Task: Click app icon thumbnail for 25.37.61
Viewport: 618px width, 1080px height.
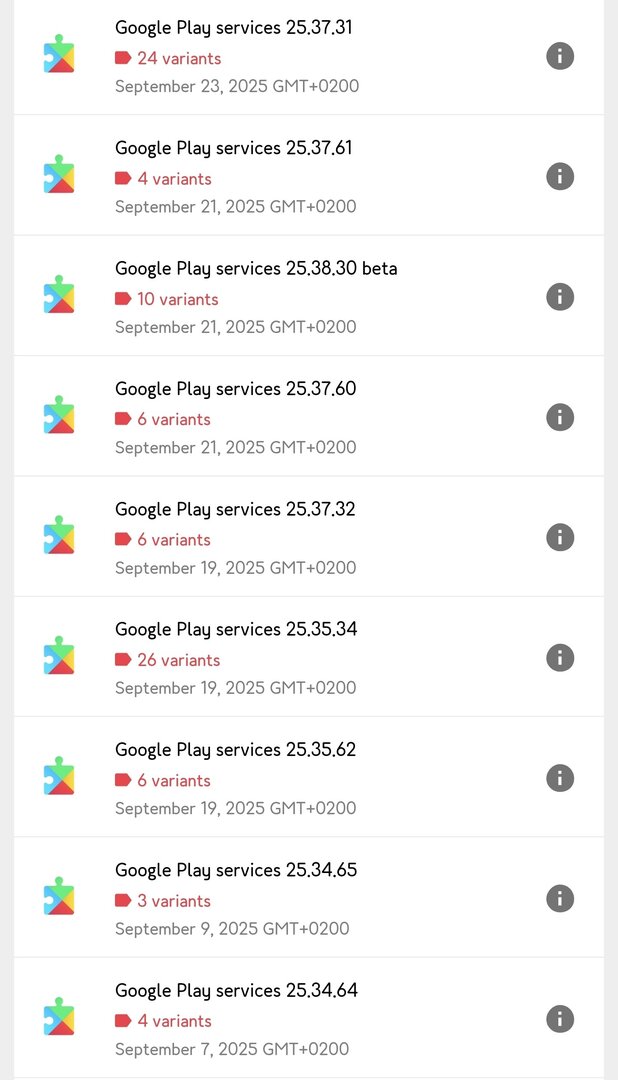Action: point(59,174)
